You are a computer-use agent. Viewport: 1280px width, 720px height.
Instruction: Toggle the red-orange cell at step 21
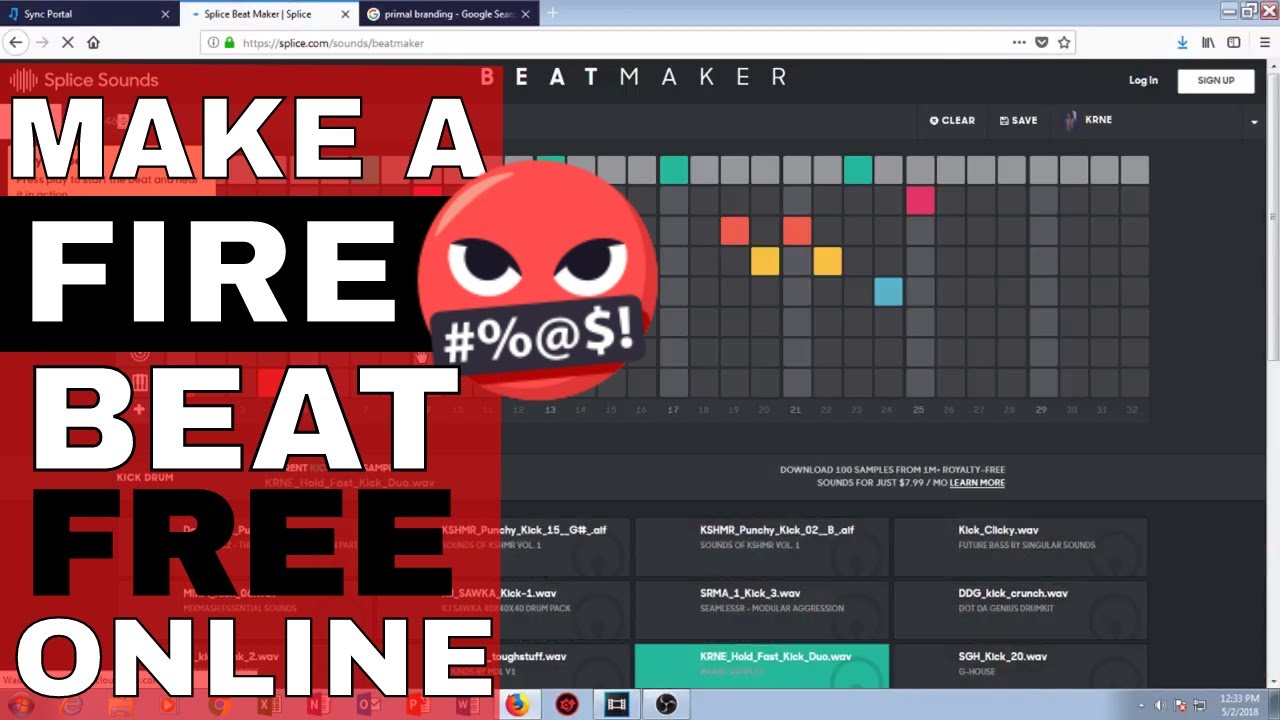click(x=797, y=231)
